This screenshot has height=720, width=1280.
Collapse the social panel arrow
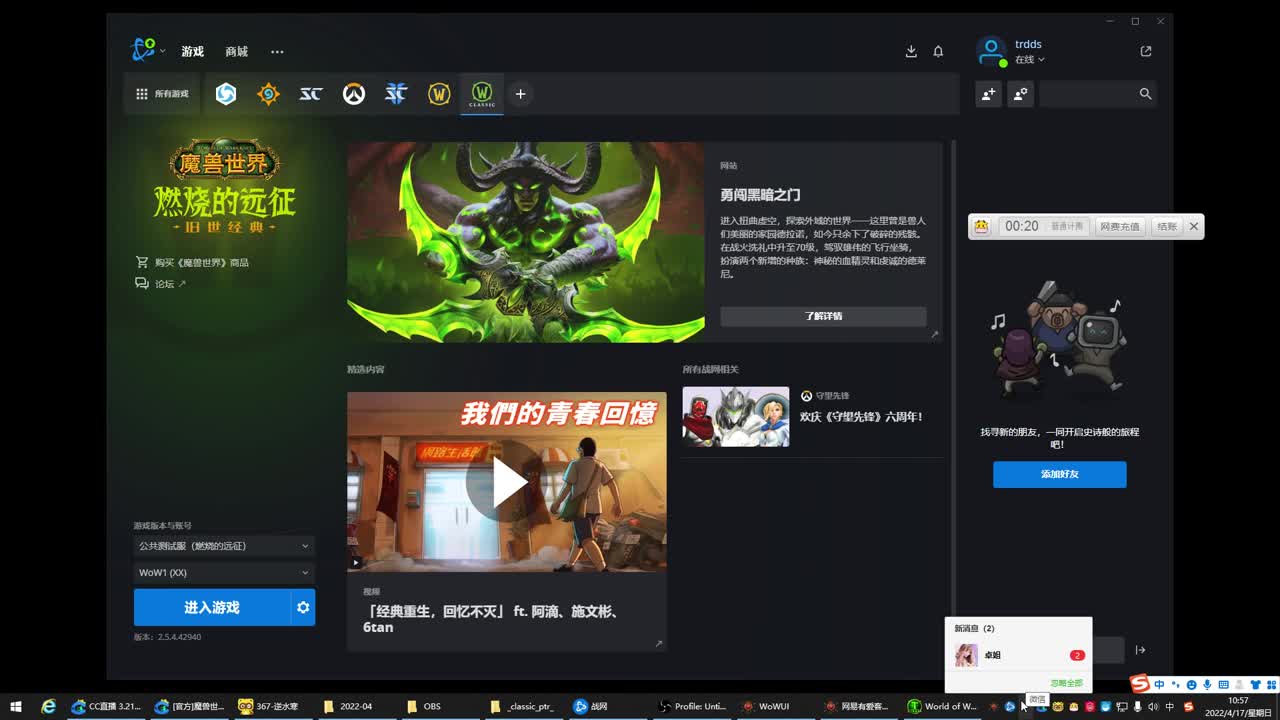pyautogui.click(x=1140, y=650)
